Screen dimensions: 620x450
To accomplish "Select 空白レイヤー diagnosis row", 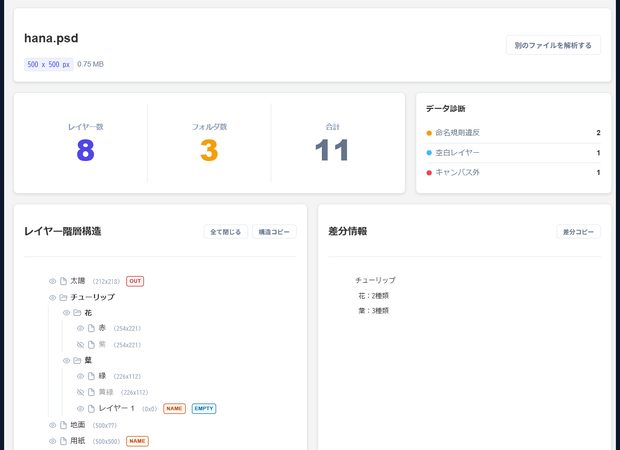I will [x=513, y=153].
